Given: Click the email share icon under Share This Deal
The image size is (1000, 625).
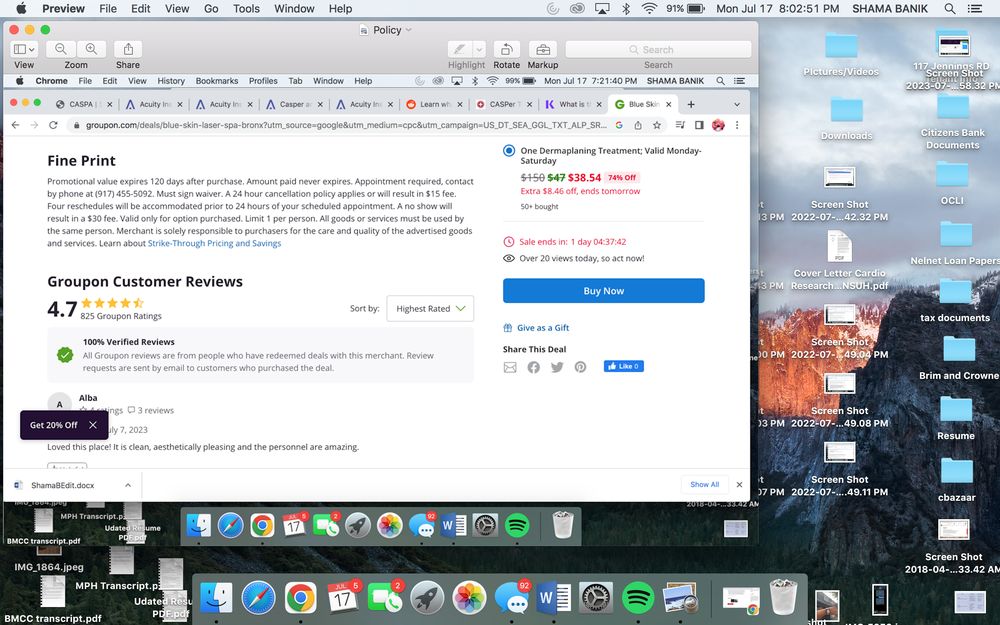Looking at the screenshot, I should (510, 367).
